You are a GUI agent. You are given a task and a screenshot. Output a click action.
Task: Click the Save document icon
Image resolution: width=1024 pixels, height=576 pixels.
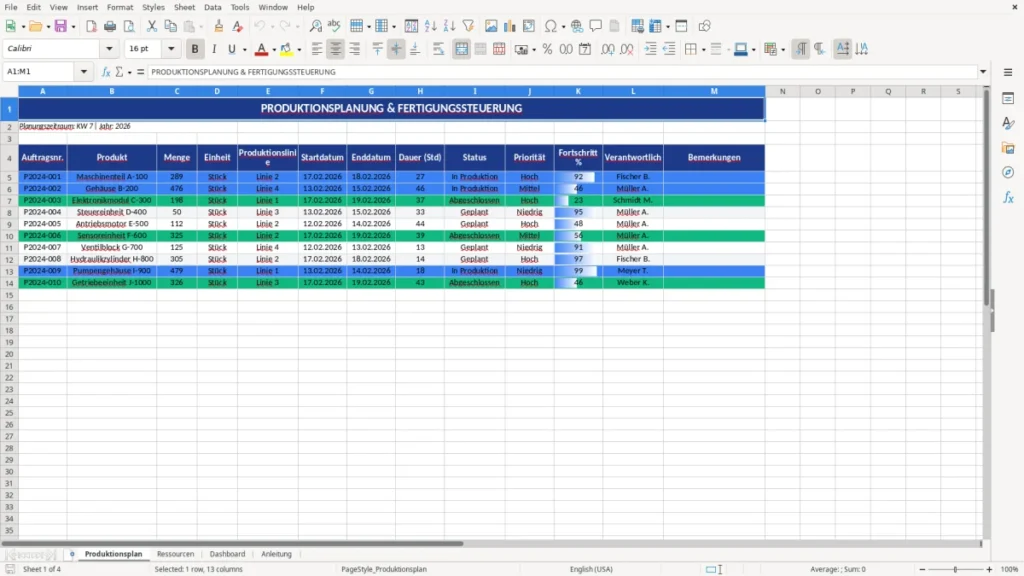click(x=61, y=26)
